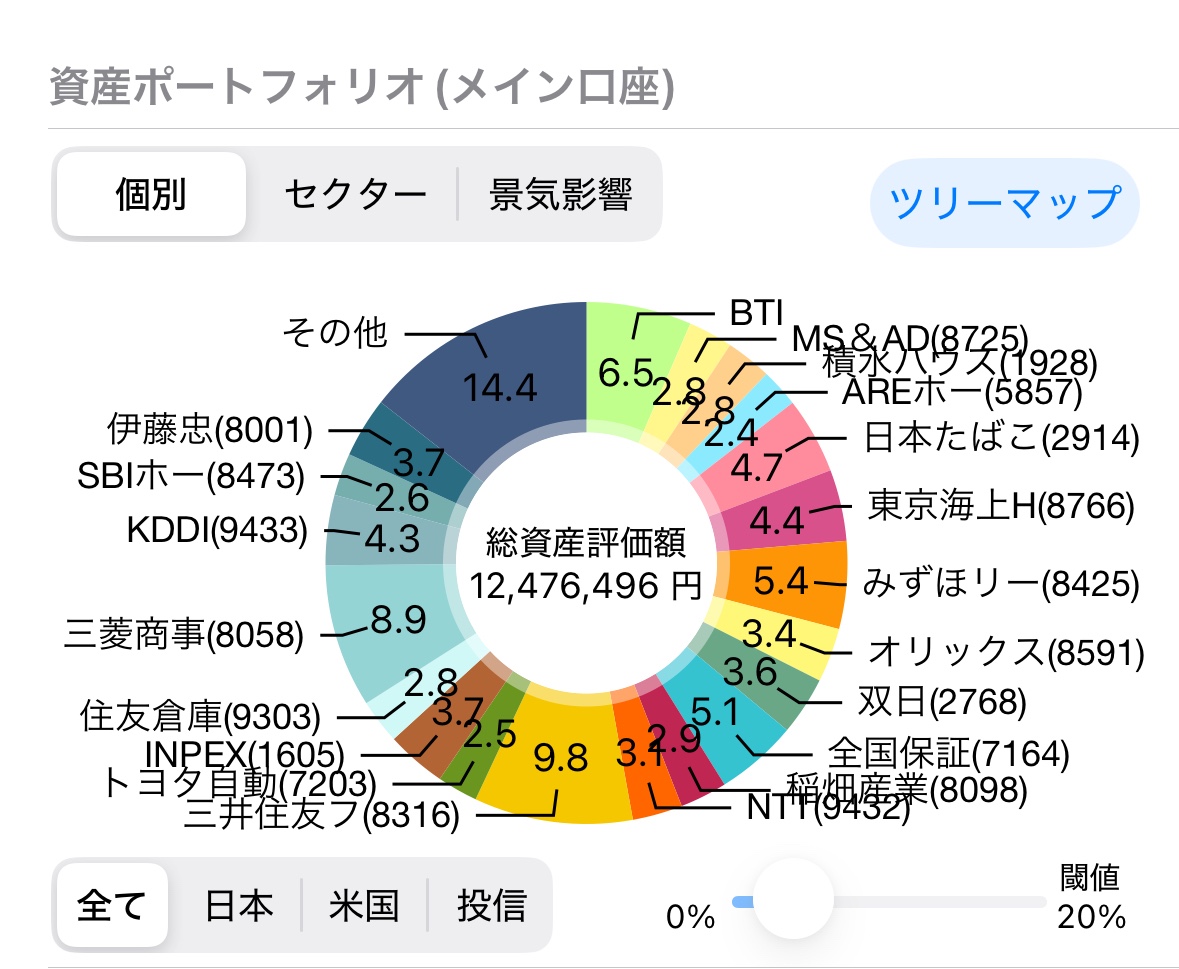The height and width of the screenshot is (969, 1179).
Task: Select the 全て filter option
Action: pyautogui.click(x=111, y=906)
